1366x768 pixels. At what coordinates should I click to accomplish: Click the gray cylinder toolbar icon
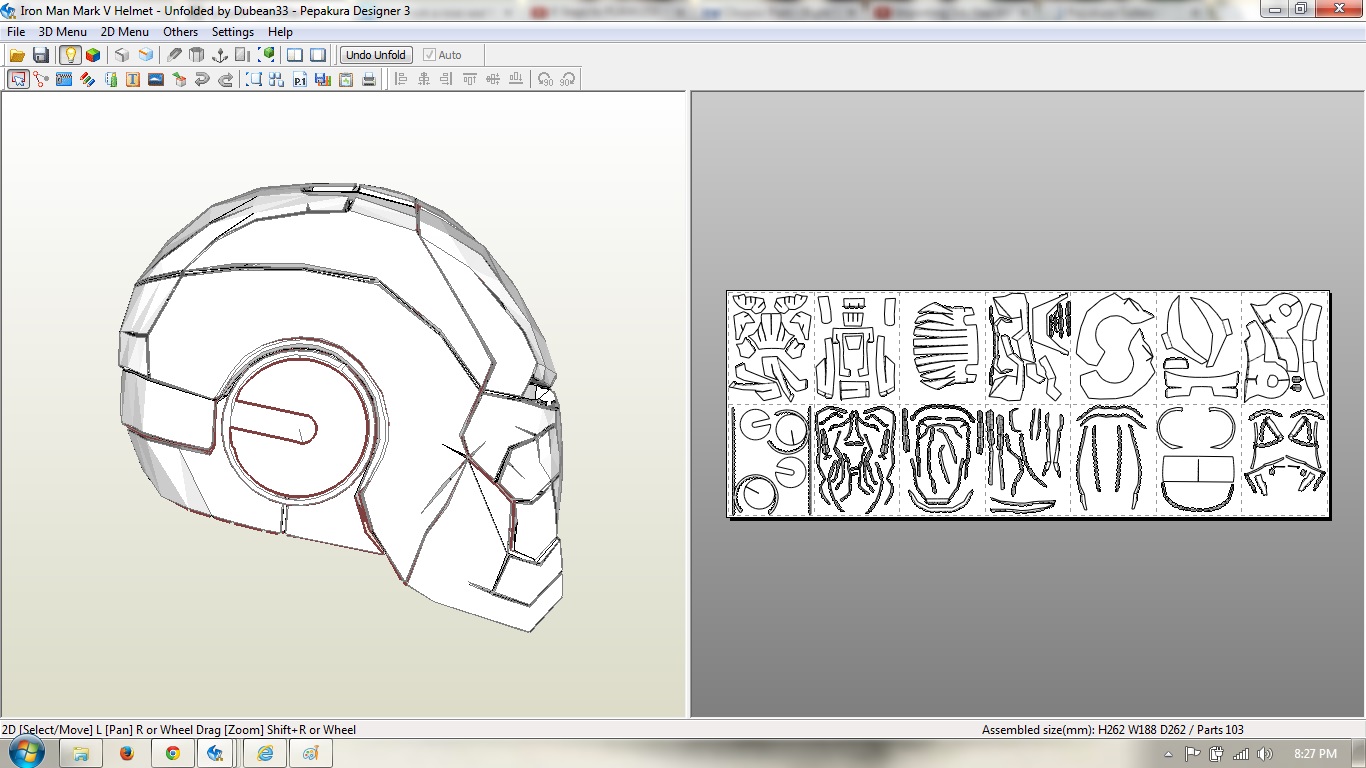[x=197, y=55]
